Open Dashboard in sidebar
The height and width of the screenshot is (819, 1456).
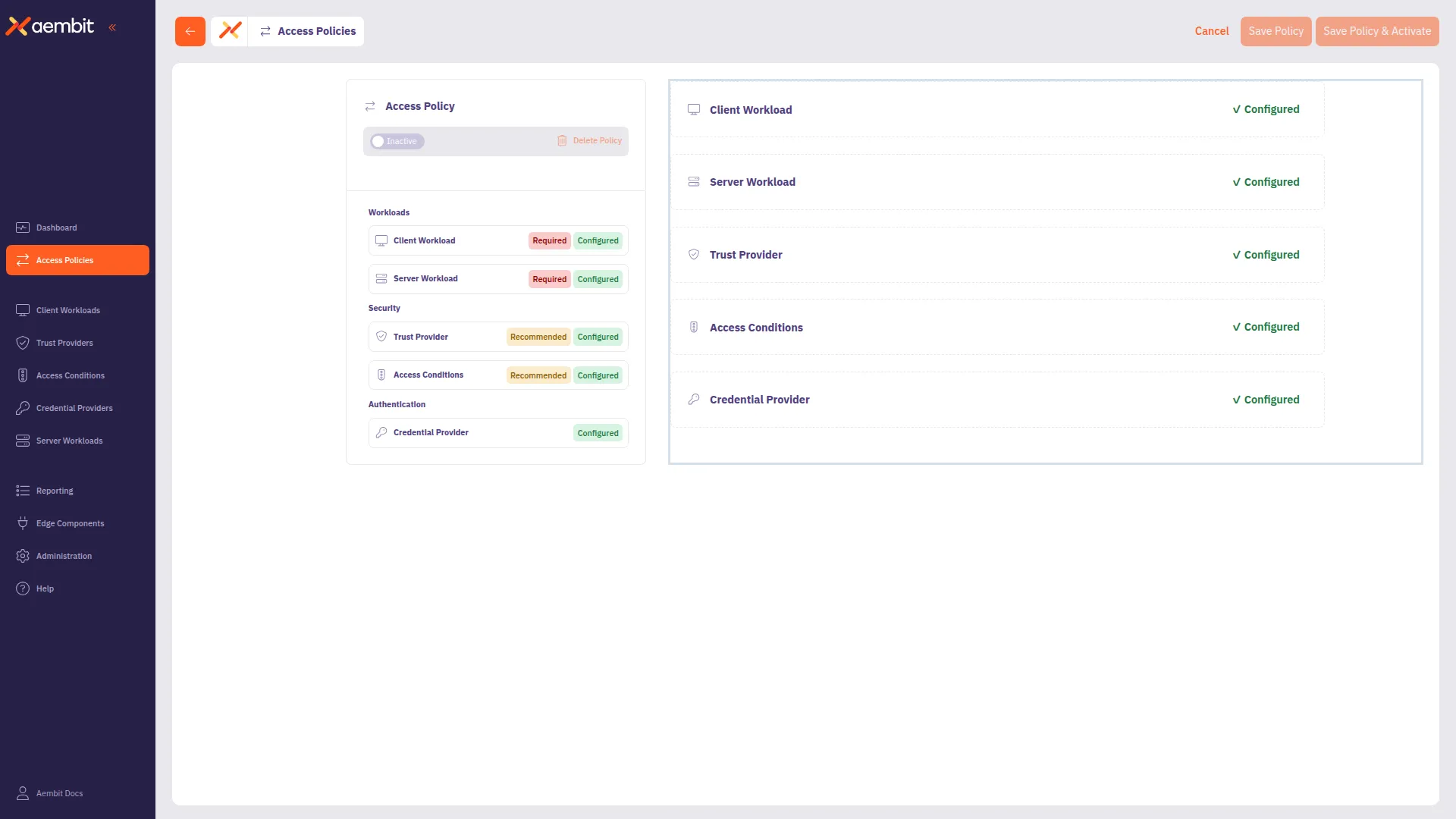point(77,227)
